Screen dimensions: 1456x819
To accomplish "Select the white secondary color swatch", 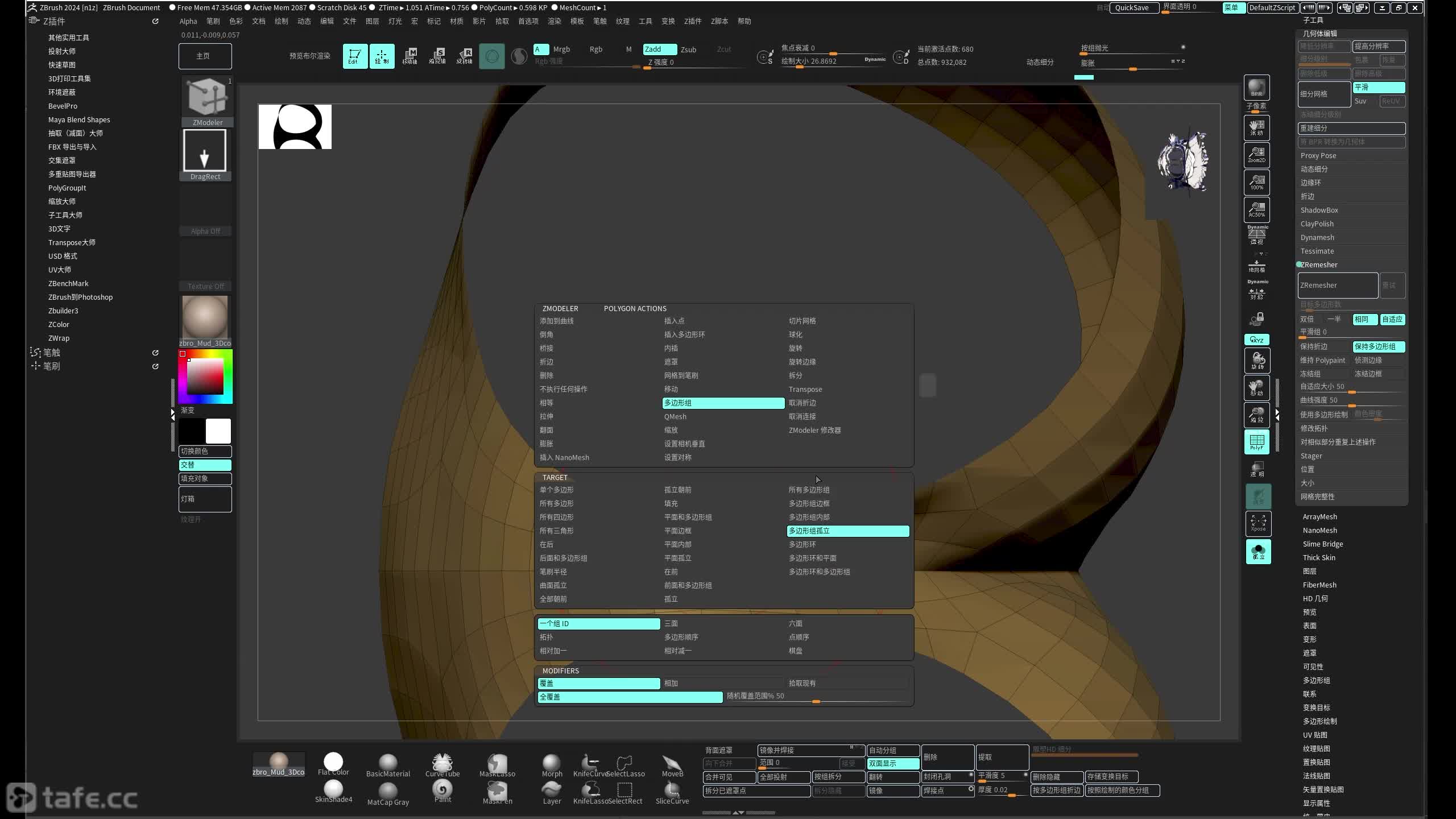I will tap(218, 431).
